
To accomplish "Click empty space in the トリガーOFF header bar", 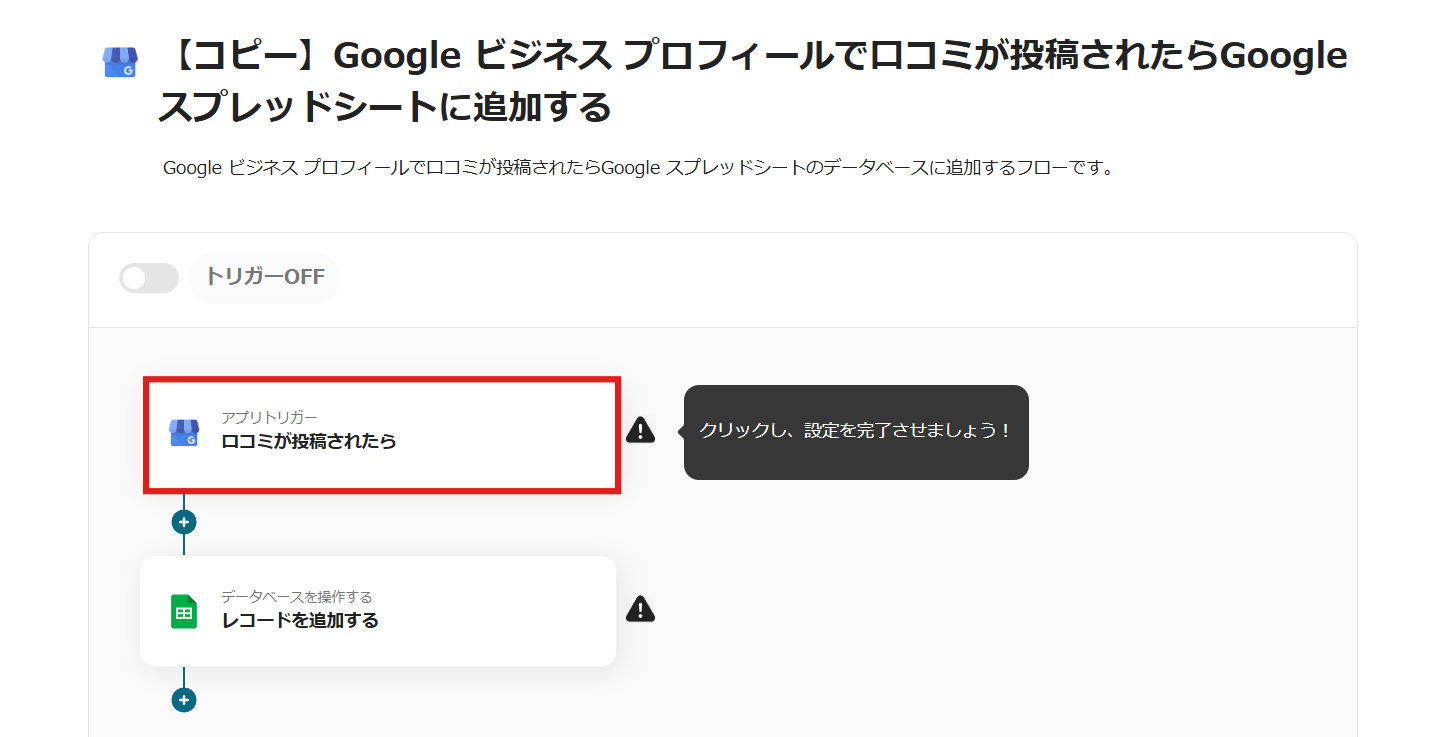I will tap(800, 280).
